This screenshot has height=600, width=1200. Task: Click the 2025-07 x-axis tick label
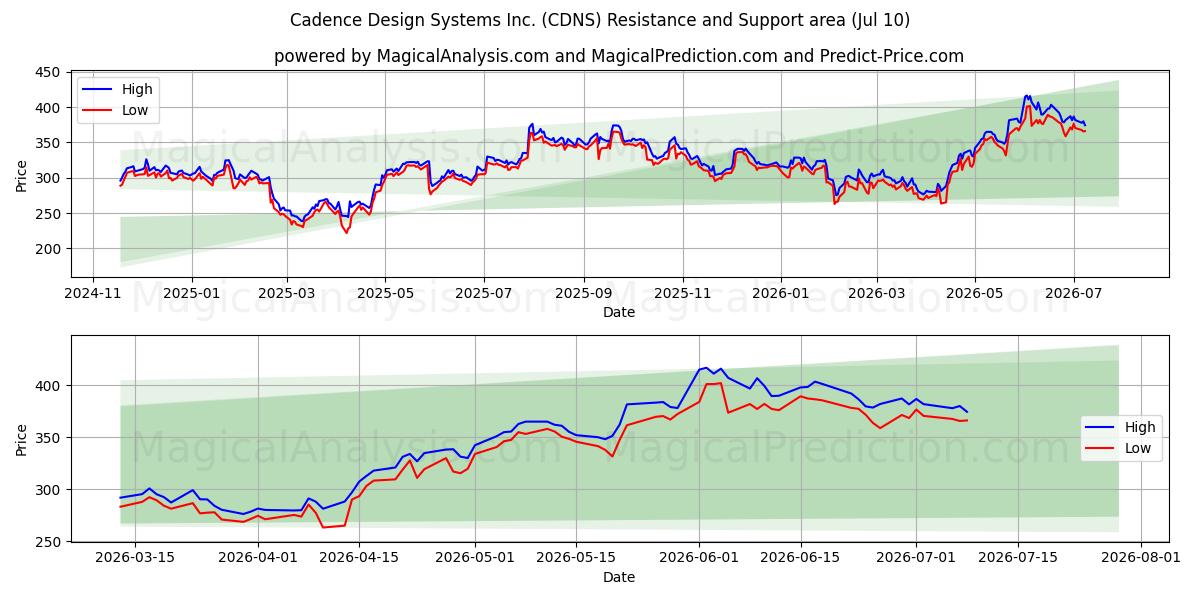point(484,293)
